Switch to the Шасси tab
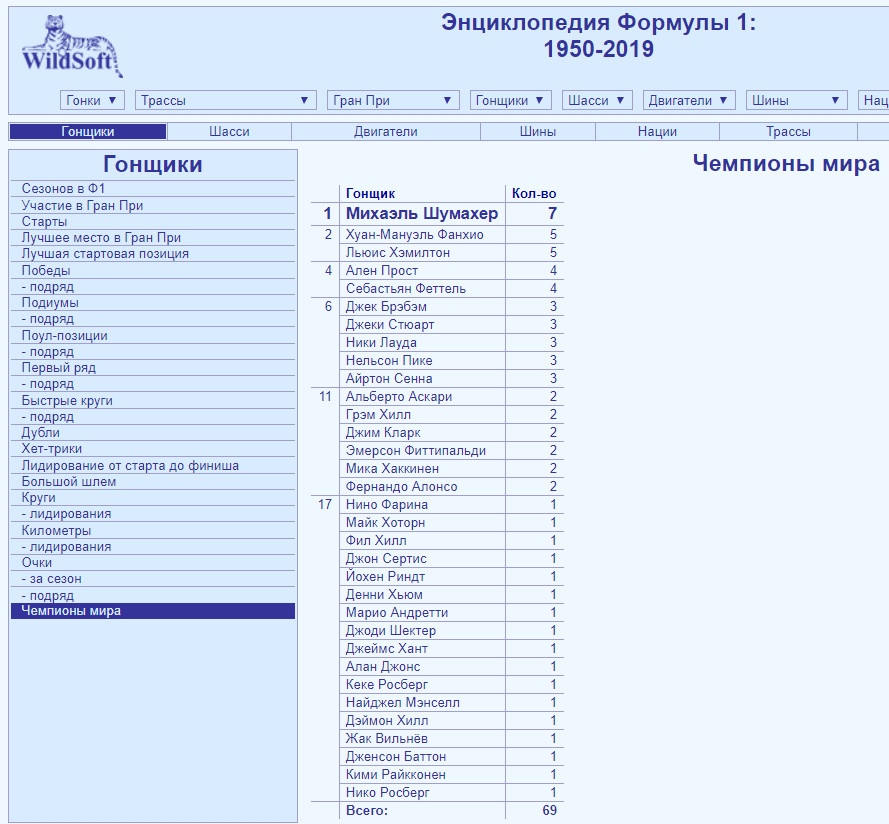The image size is (889, 824). pyautogui.click(x=229, y=131)
